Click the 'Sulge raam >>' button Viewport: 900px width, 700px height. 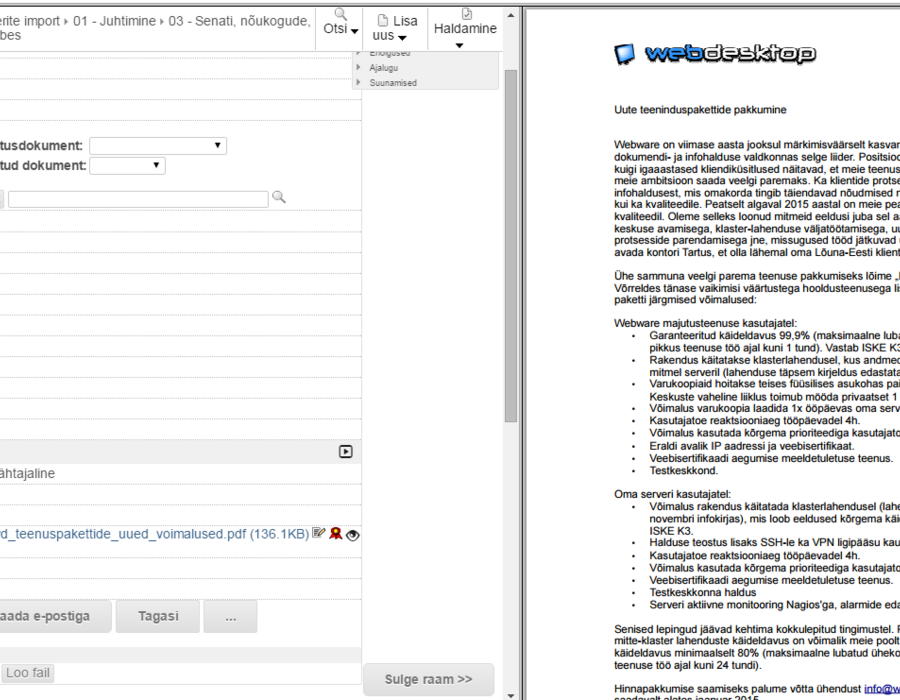pos(428,679)
